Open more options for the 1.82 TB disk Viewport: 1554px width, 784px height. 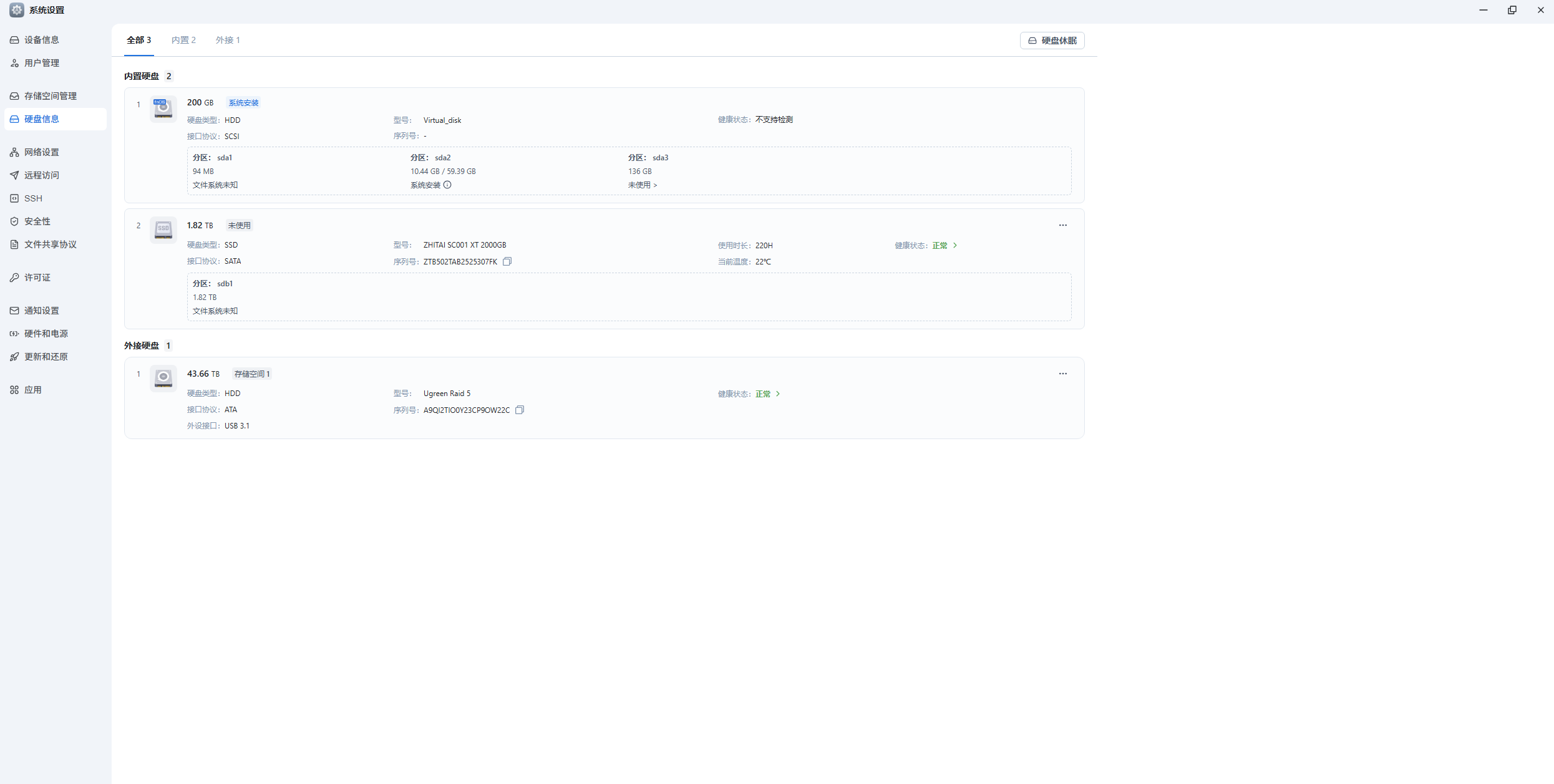pyautogui.click(x=1062, y=225)
